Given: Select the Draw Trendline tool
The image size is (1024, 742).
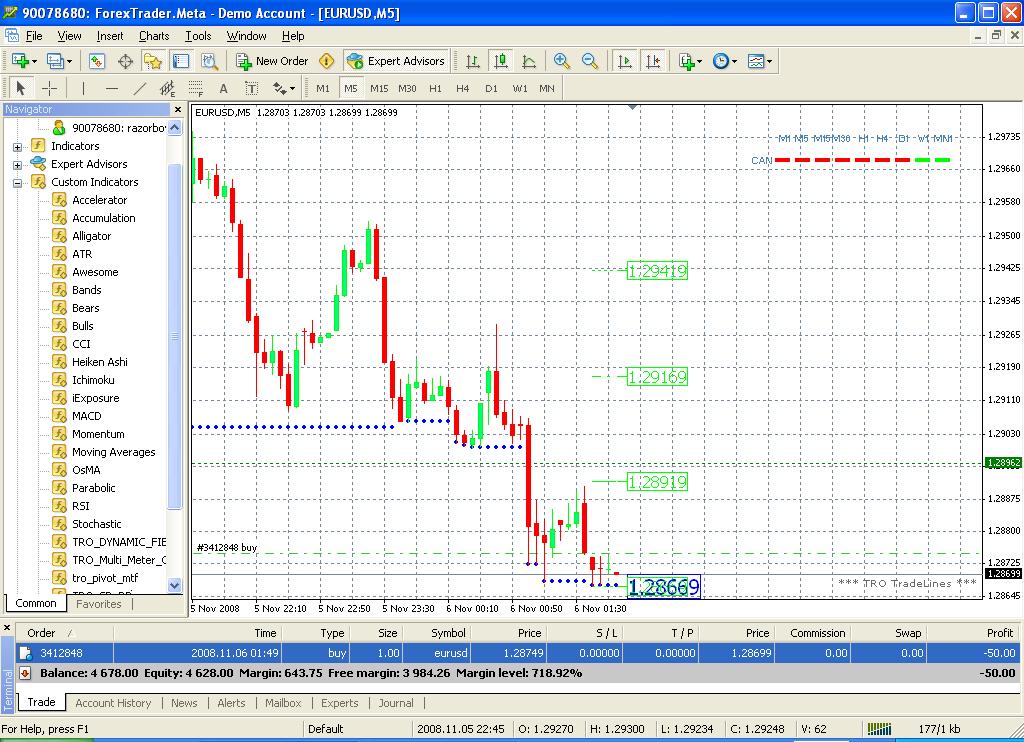Looking at the screenshot, I should (x=138, y=88).
